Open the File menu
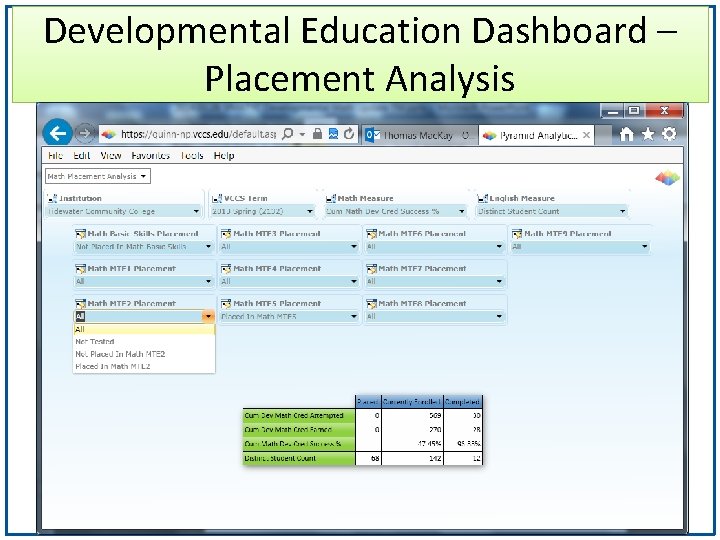Viewport: 720px width, 540px height. [55, 156]
